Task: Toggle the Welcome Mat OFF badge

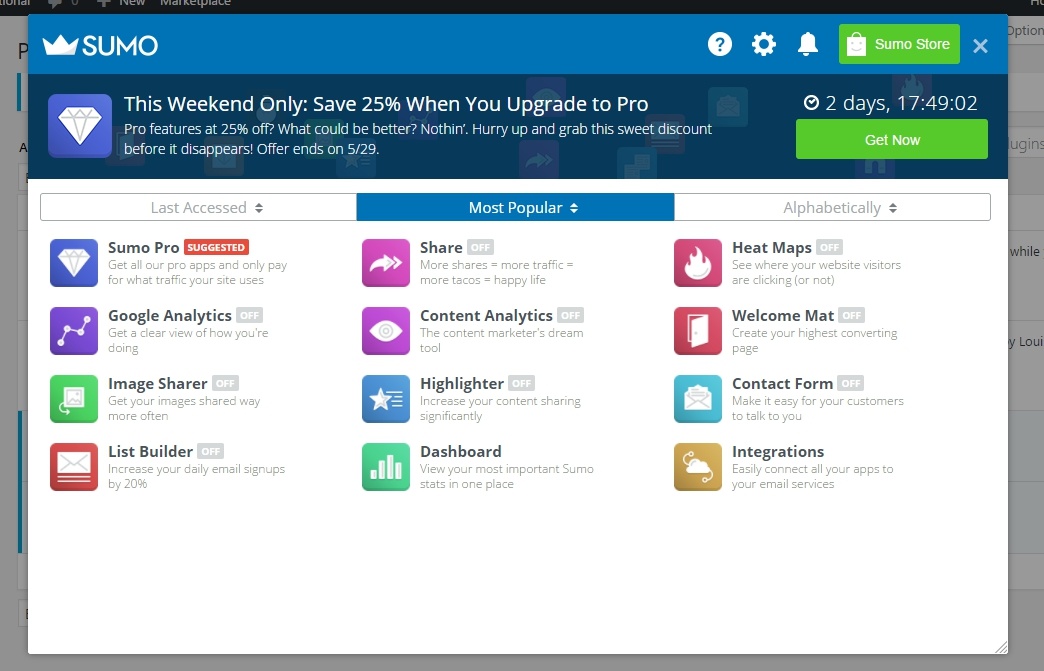Action: (852, 316)
